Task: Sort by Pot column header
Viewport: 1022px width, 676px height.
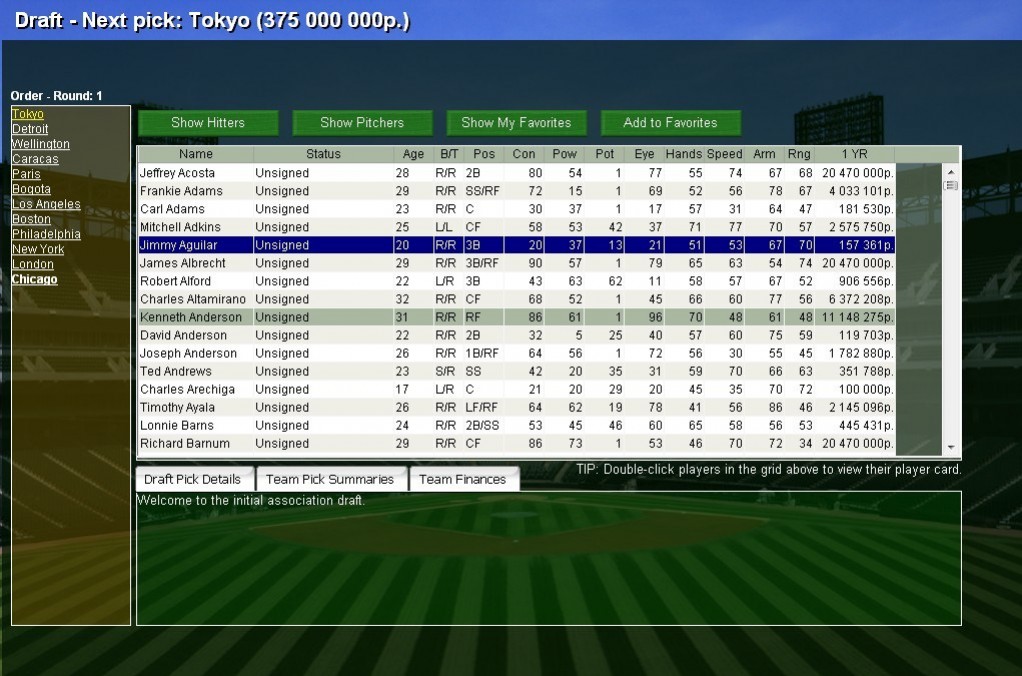Action: 604,154
